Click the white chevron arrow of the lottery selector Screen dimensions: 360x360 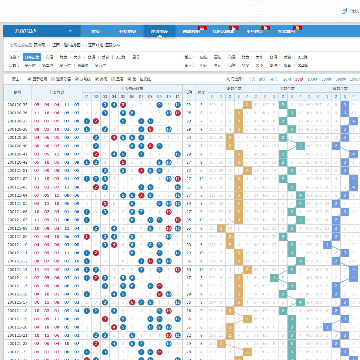[70, 31]
